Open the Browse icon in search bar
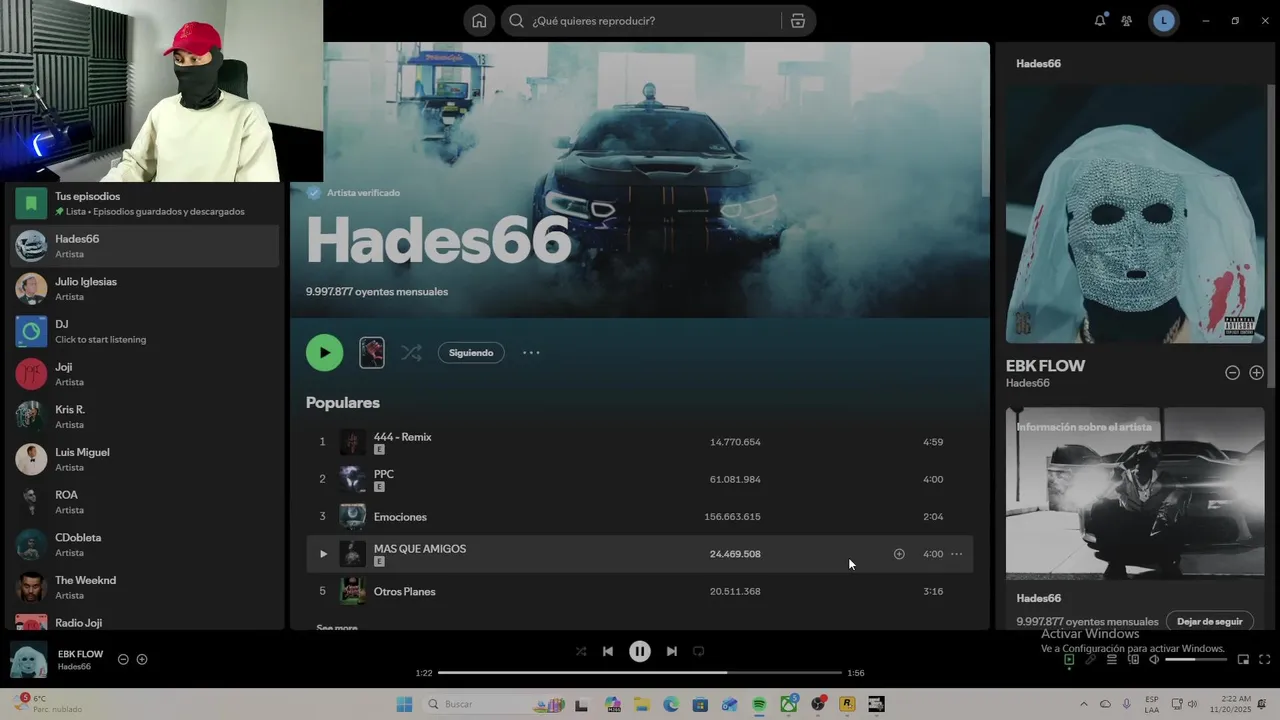 798,21
